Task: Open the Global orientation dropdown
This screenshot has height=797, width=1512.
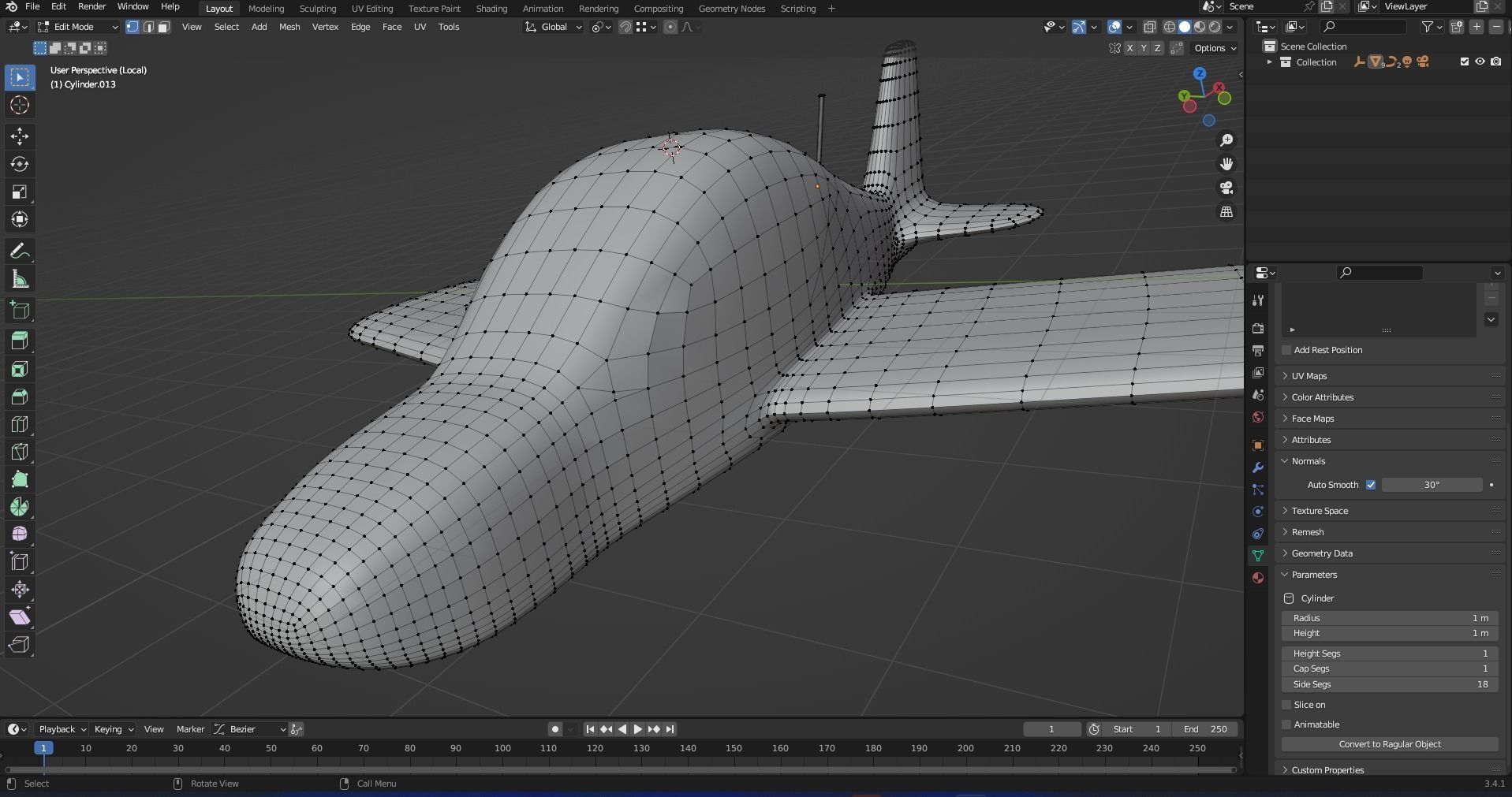Action: click(554, 27)
